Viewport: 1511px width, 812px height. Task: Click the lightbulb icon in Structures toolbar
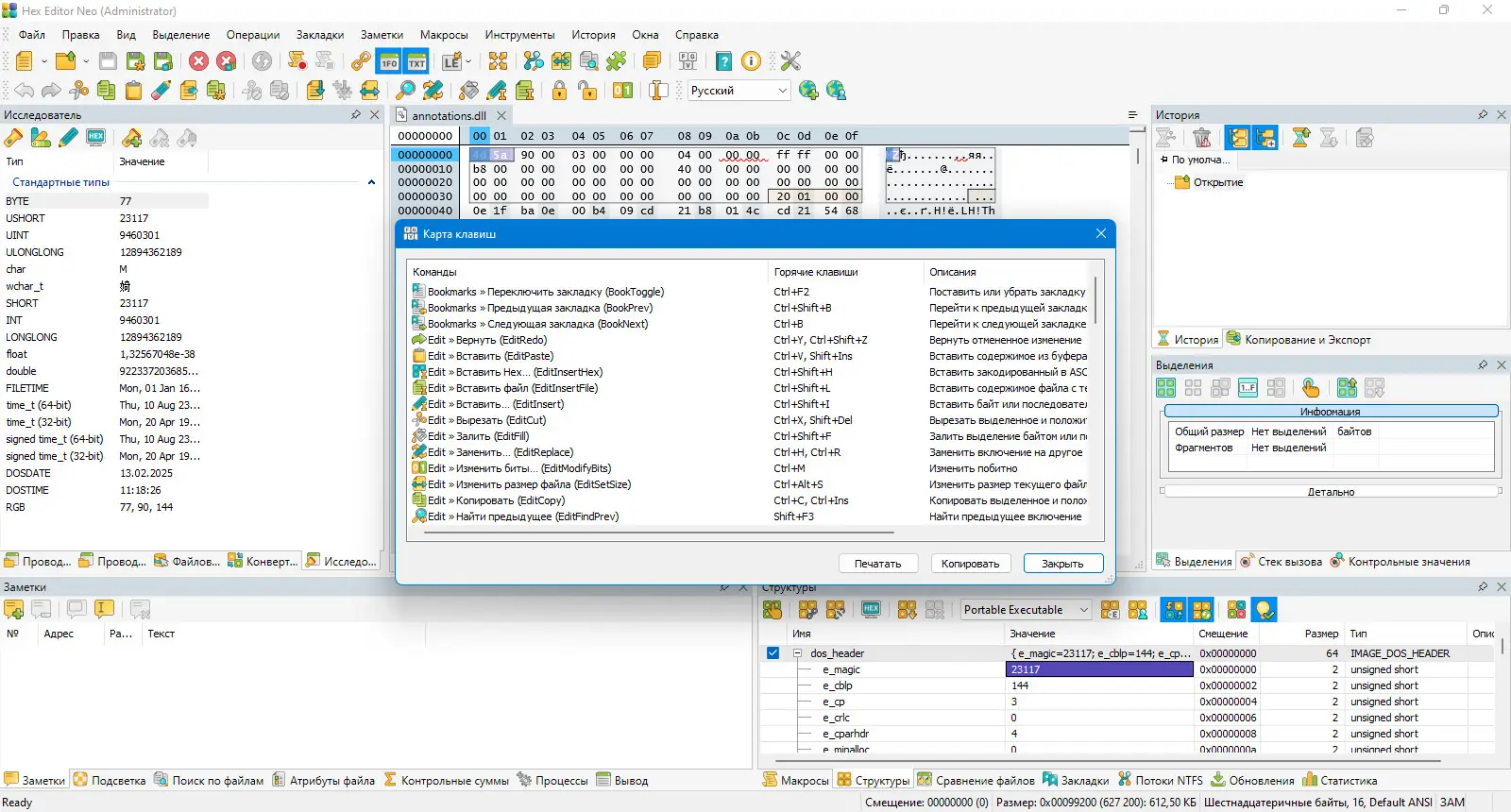pyautogui.click(x=1265, y=610)
